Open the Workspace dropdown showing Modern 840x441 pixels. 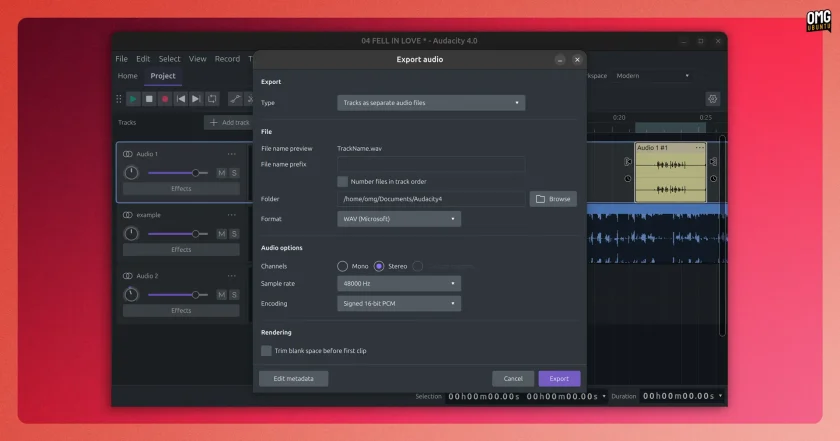[652, 76]
